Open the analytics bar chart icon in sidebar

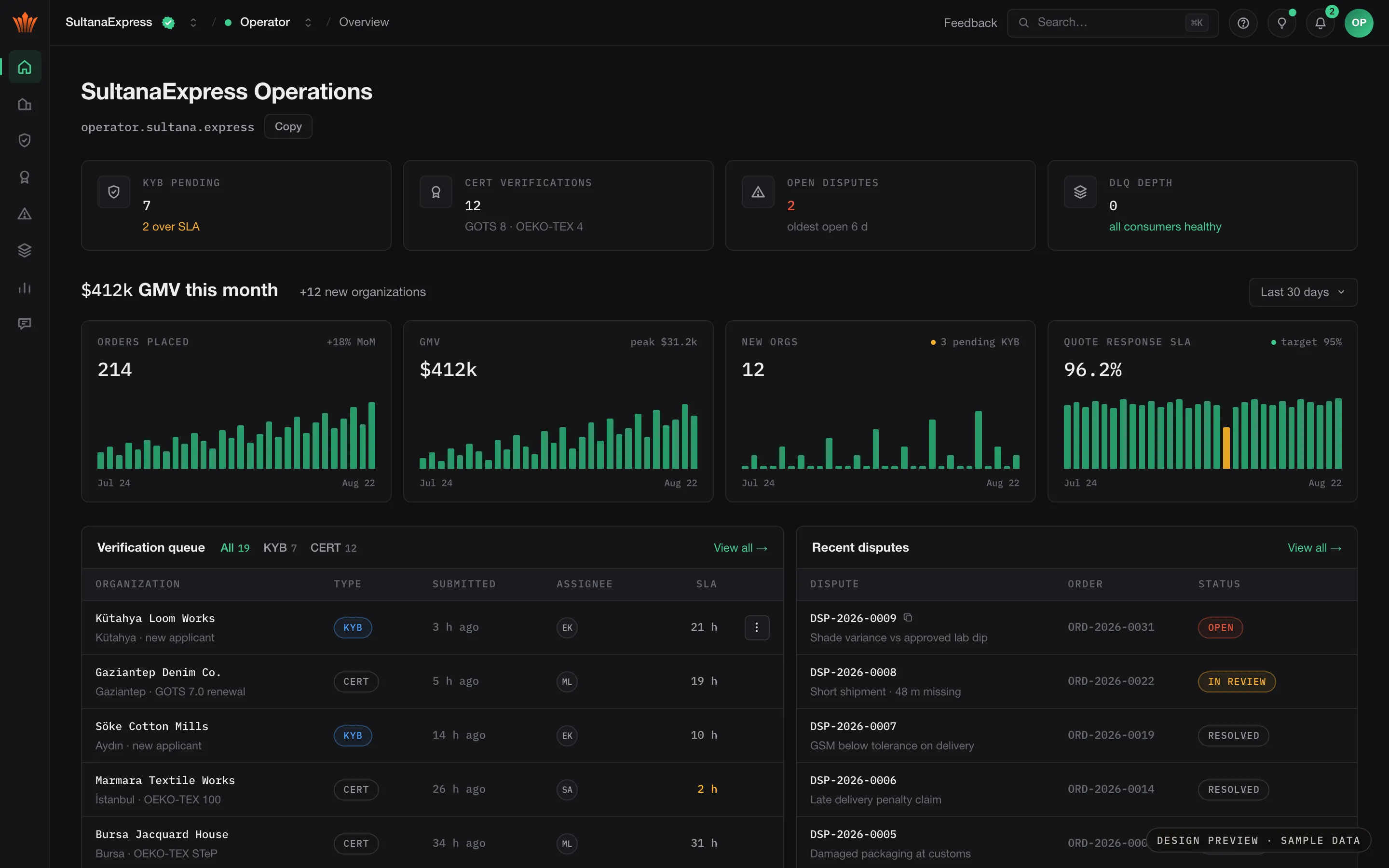click(x=25, y=287)
